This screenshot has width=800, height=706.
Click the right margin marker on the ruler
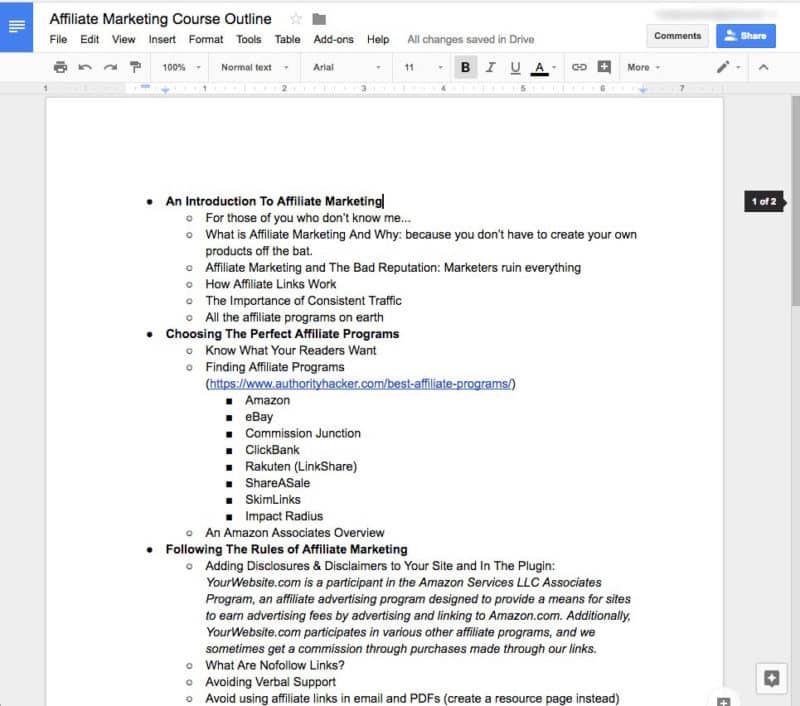(643, 91)
